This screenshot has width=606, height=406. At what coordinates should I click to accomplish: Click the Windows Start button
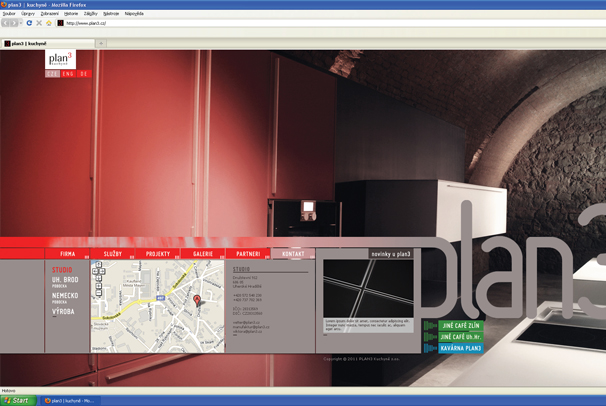coord(17,400)
